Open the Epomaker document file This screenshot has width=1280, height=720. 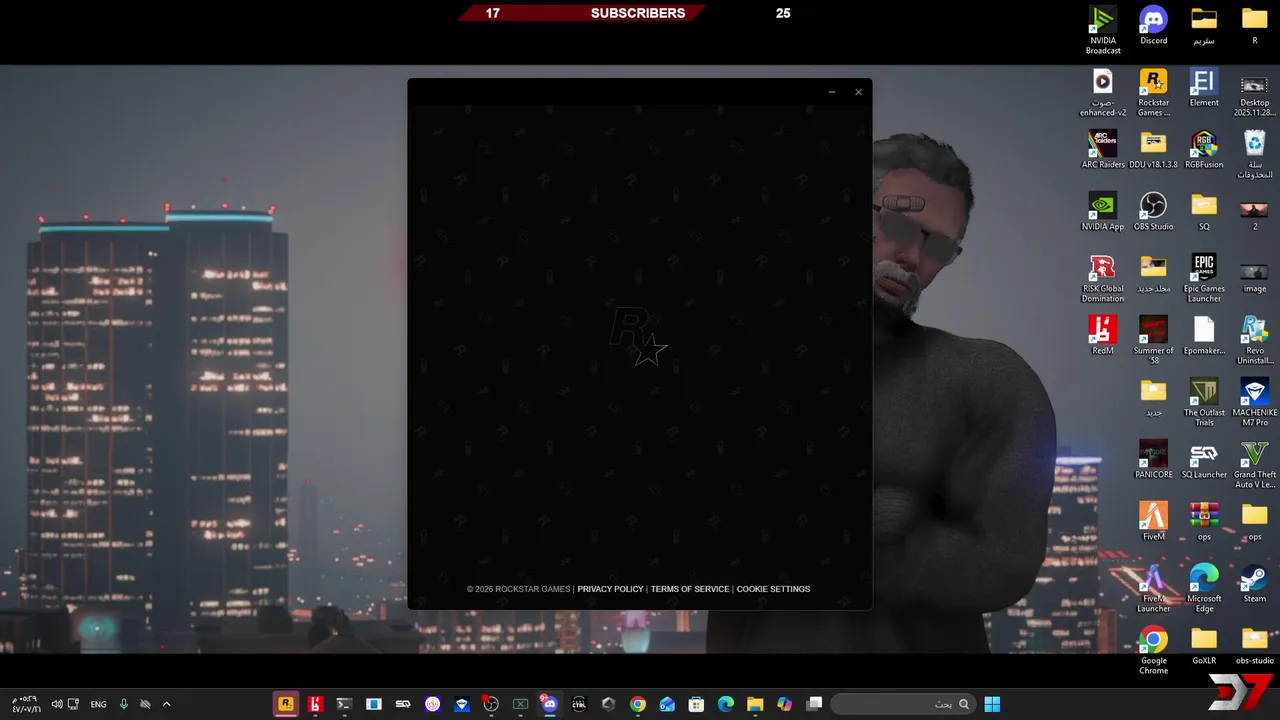pyautogui.click(x=1204, y=336)
